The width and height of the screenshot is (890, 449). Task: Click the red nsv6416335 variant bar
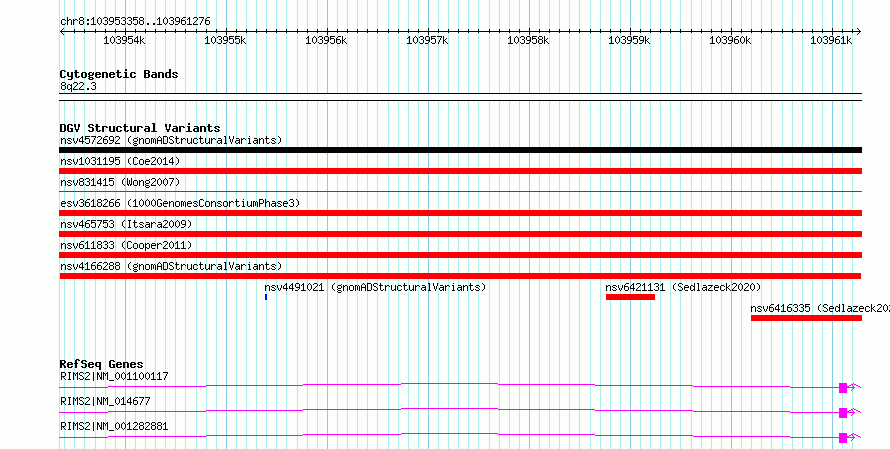point(806,318)
